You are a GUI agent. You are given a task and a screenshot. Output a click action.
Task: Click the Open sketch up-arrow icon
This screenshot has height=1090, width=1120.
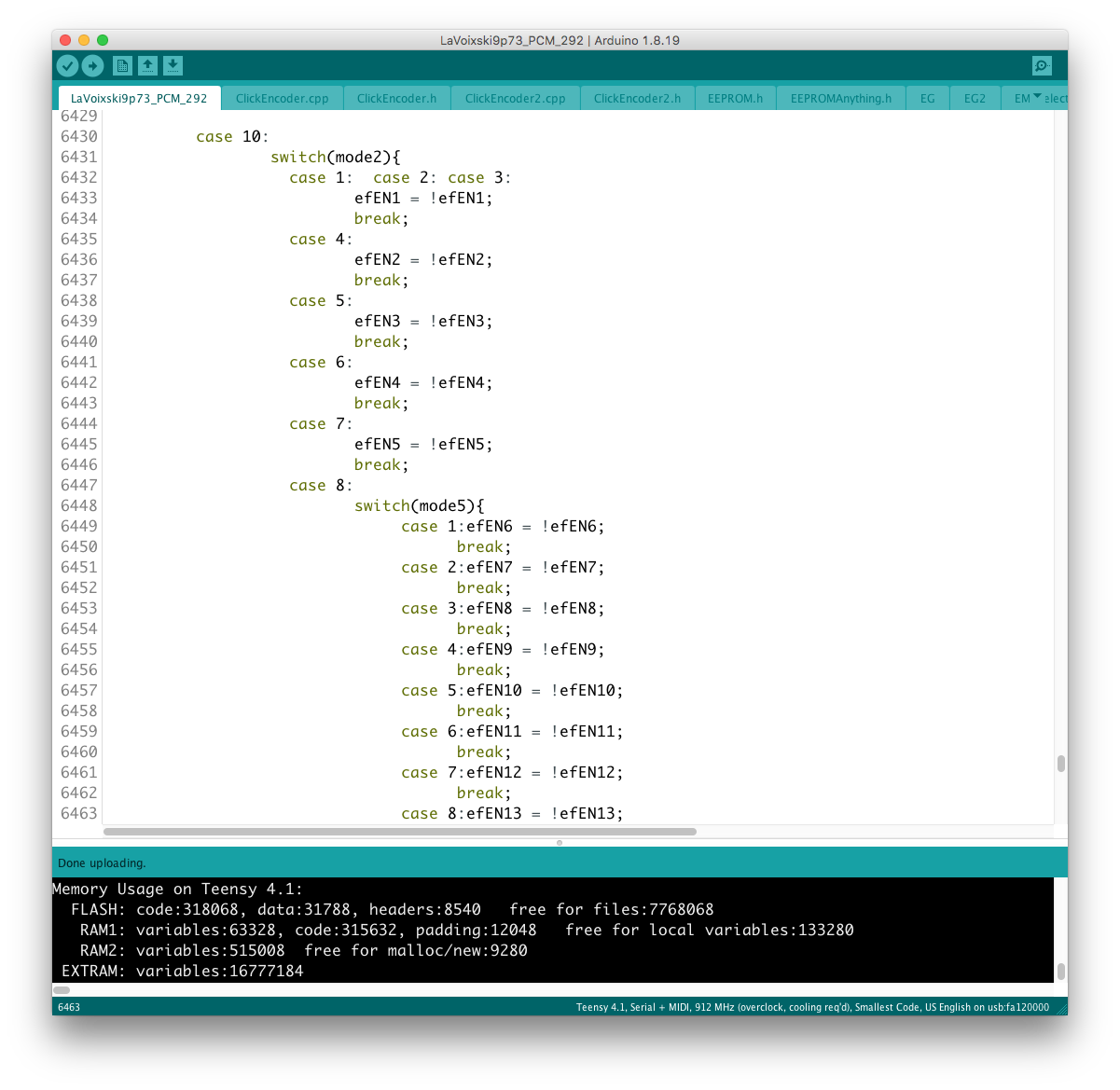tap(147, 65)
